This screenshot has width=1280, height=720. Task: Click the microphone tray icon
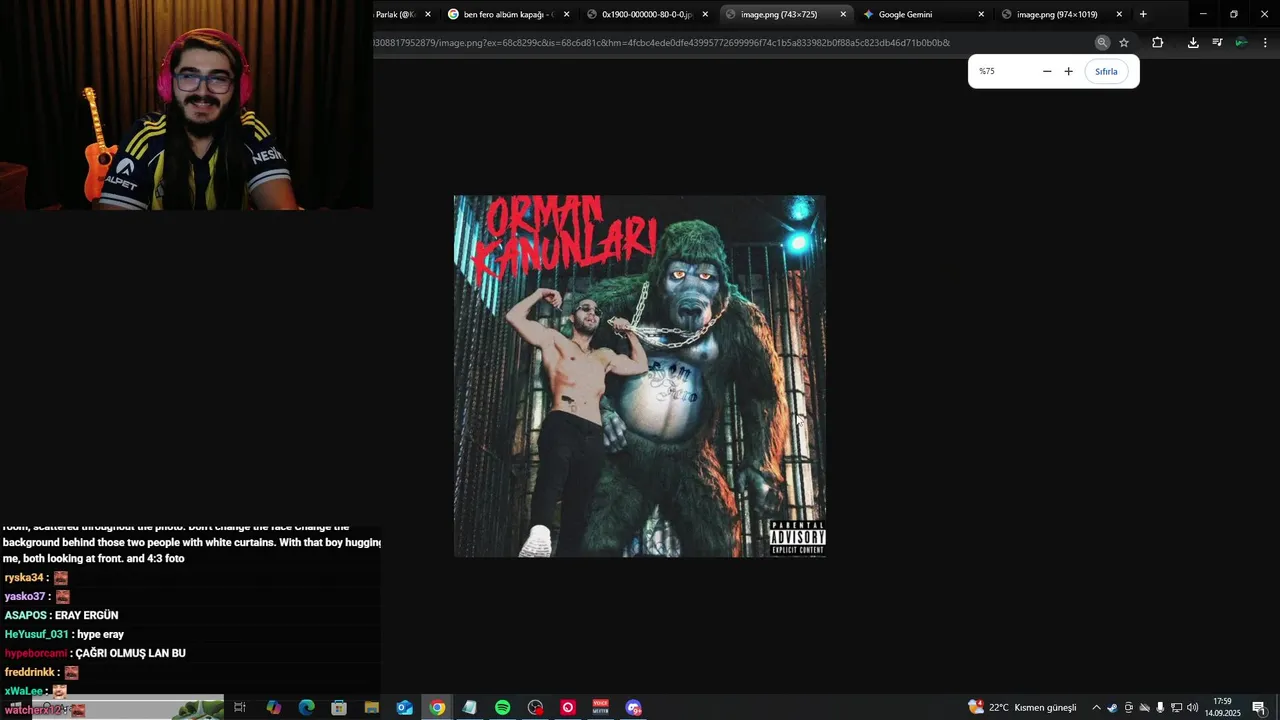click(1160, 707)
